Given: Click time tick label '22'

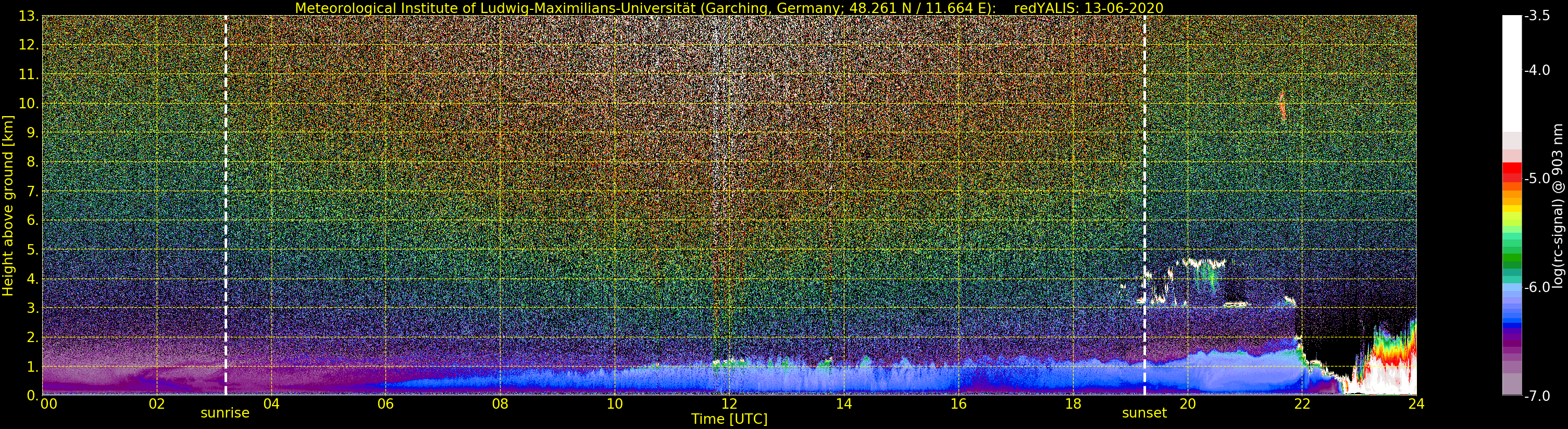Looking at the screenshot, I should point(1302,403).
